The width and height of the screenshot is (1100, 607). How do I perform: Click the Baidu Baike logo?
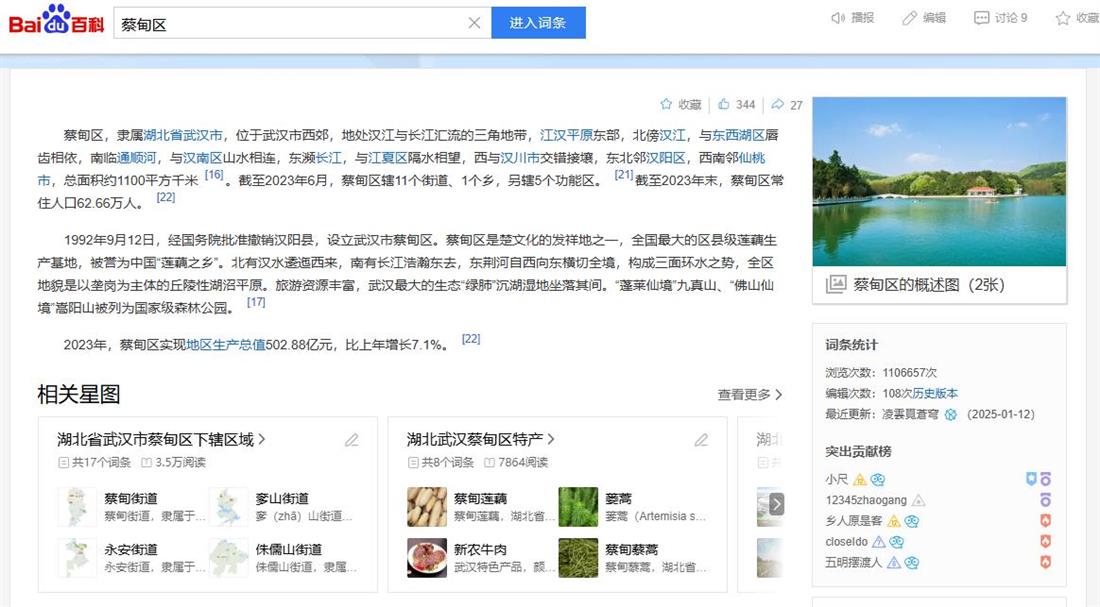(x=57, y=21)
